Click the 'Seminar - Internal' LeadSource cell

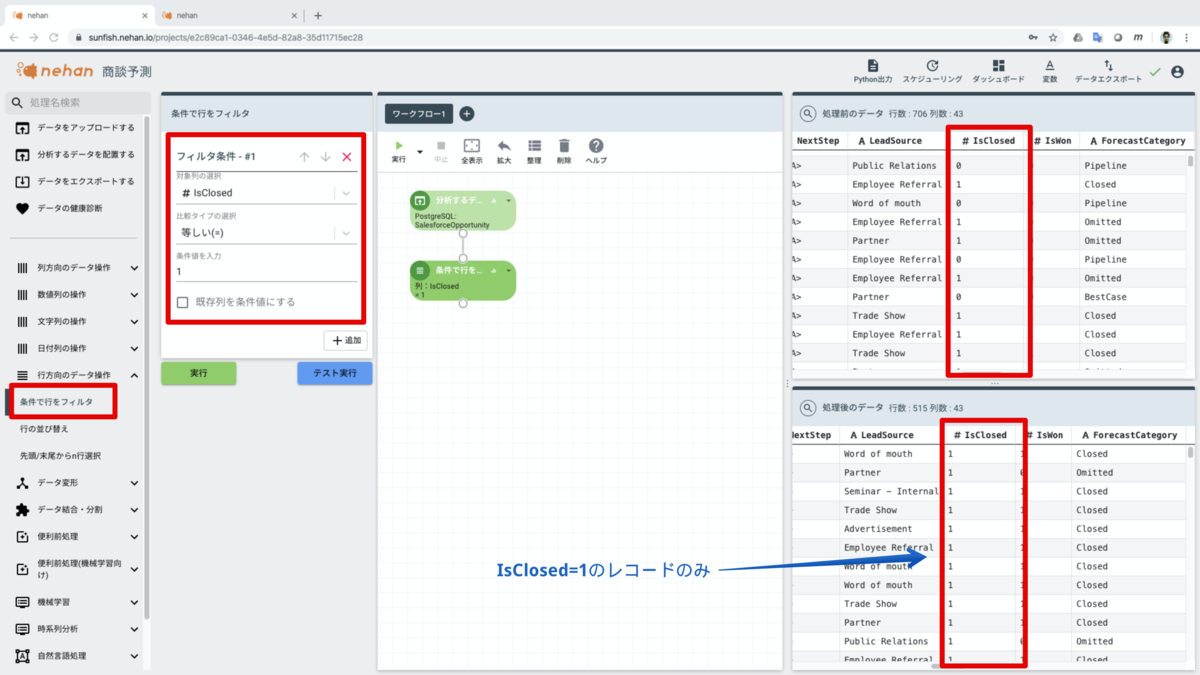pyautogui.click(x=891, y=491)
